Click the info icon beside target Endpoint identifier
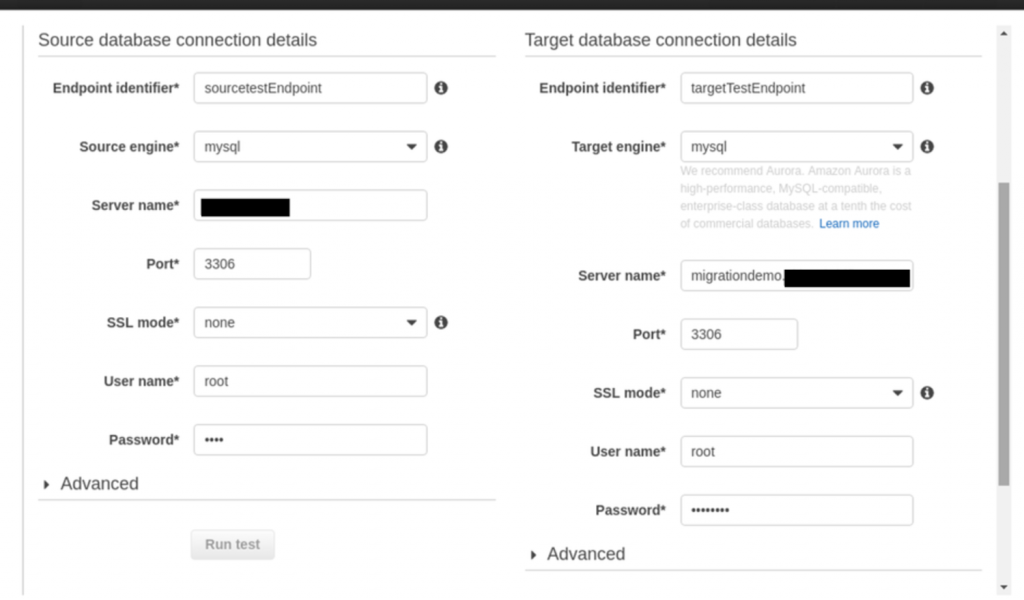The width and height of the screenshot is (1024, 600). [926, 88]
